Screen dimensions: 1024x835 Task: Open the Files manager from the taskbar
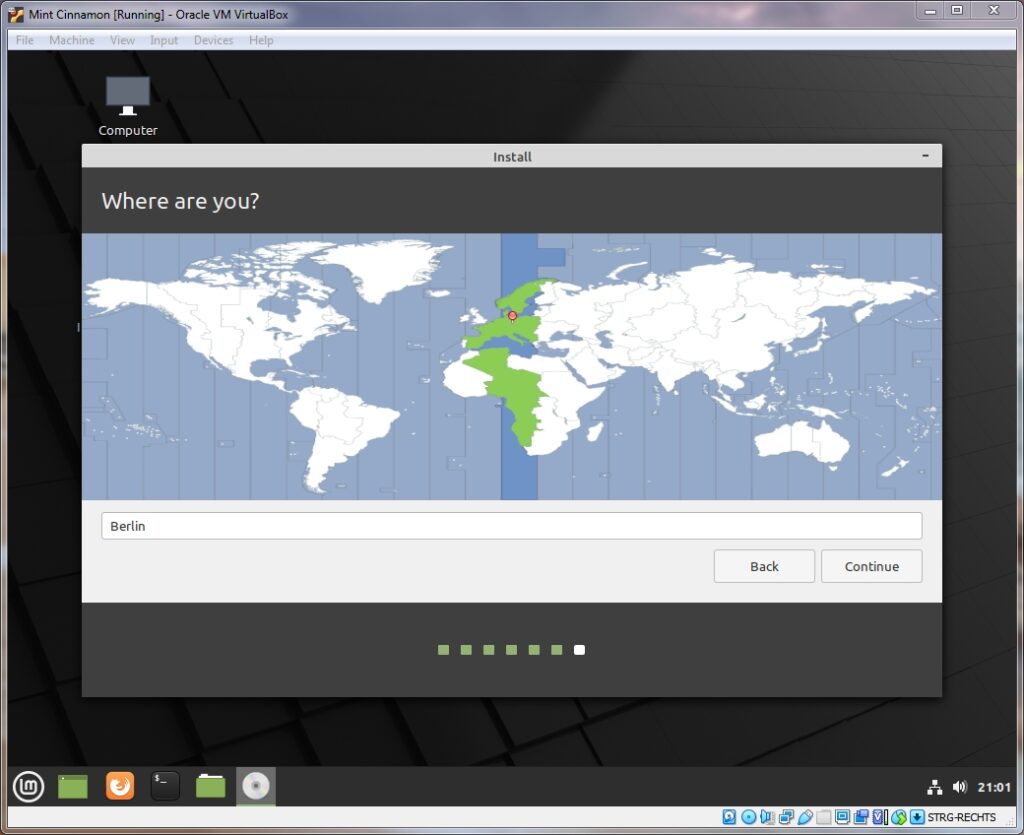pyautogui.click(x=210, y=787)
